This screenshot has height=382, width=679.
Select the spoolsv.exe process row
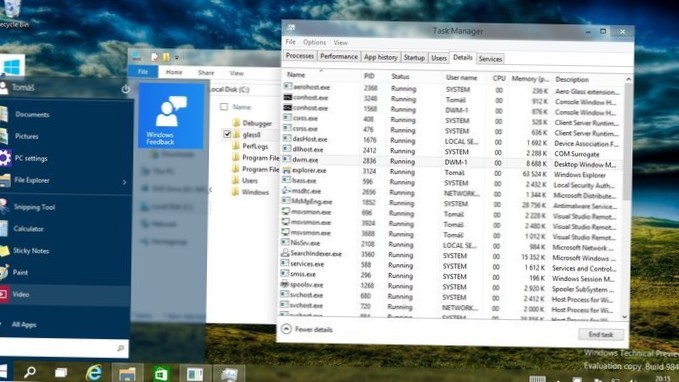pyautogui.click(x=449, y=286)
